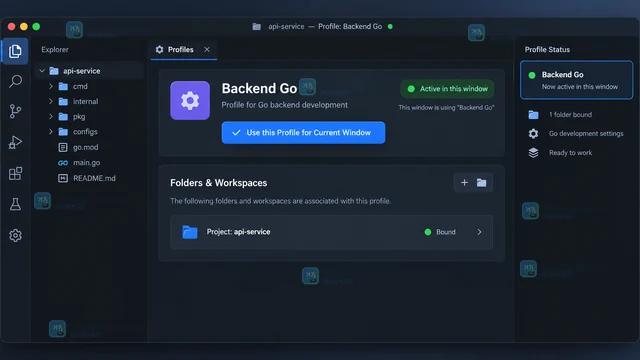Click the layers icon beside Ready to work

pos(533,153)
